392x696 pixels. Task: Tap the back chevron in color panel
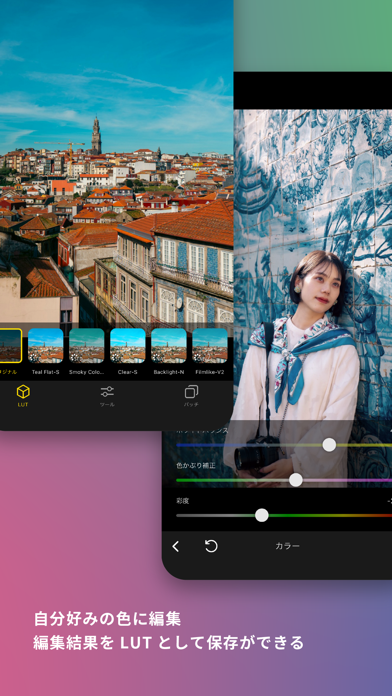point(176,546)
